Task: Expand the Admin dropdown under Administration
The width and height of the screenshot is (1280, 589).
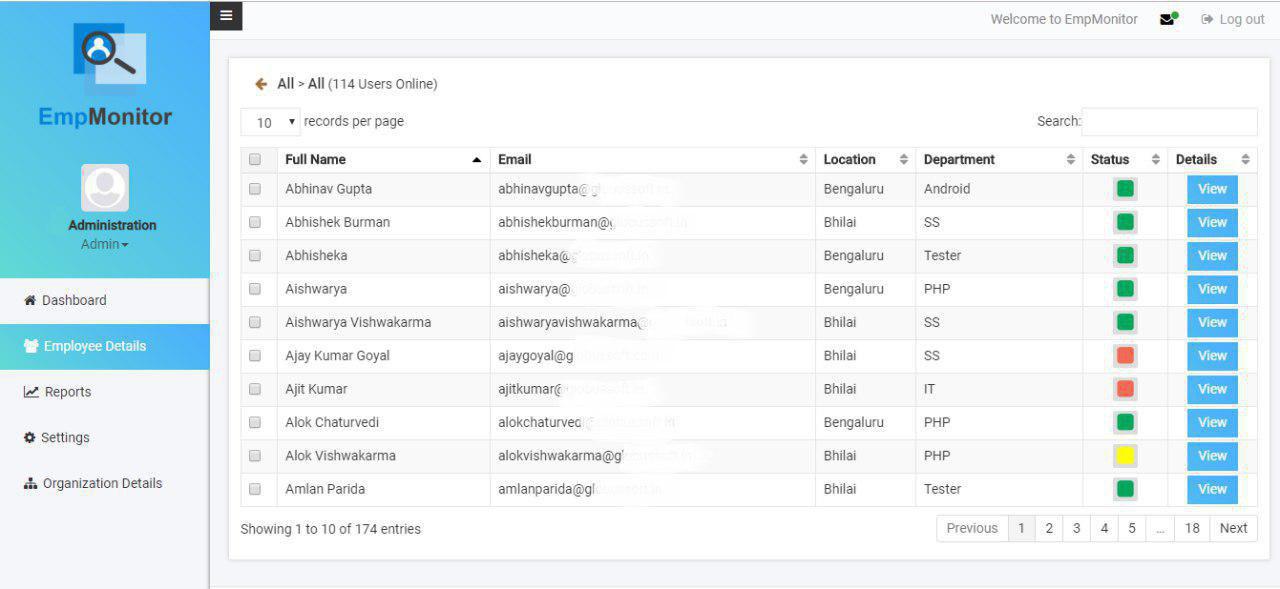Action: tap(105, 245)
